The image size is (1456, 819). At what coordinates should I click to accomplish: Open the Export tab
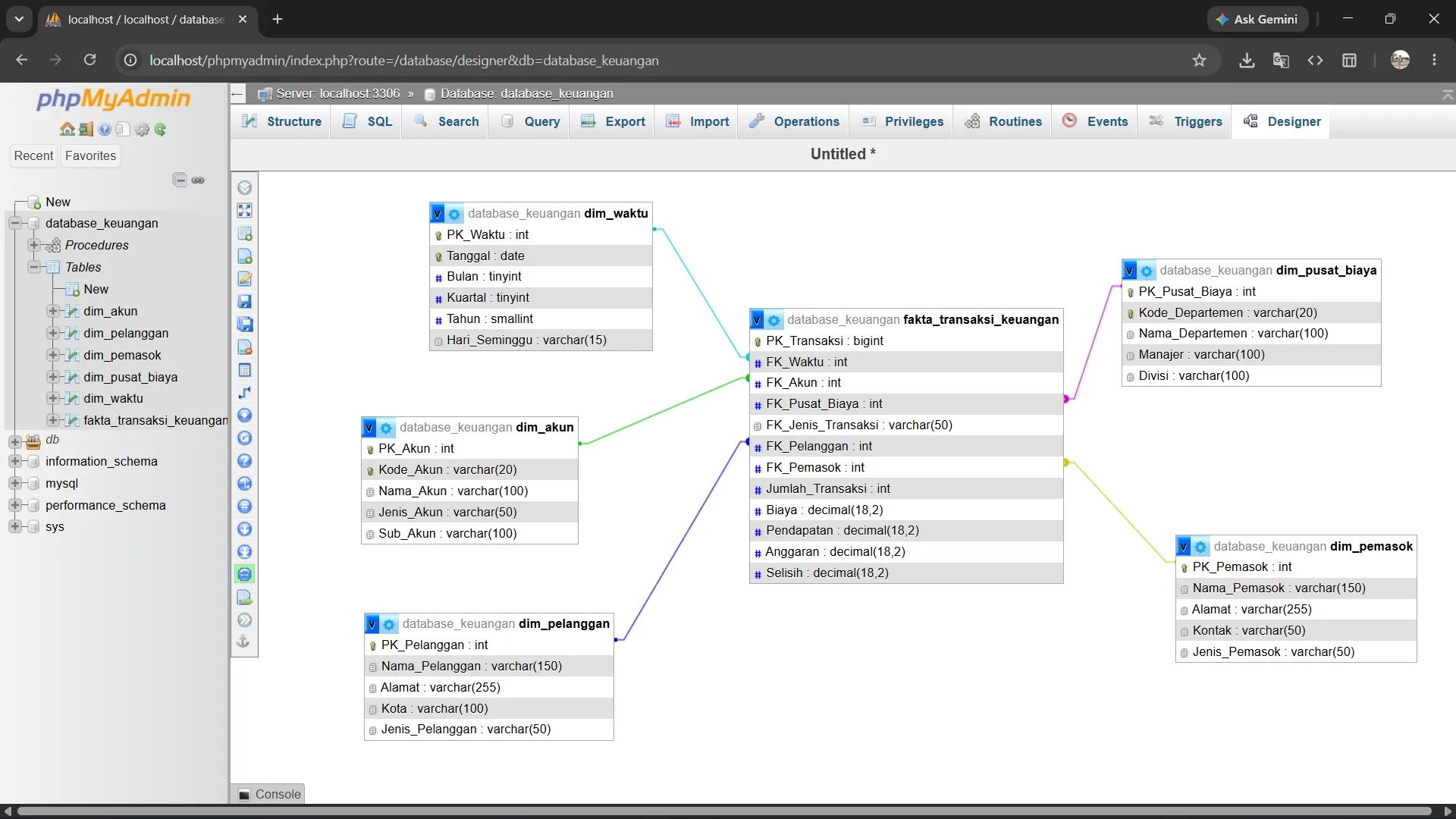[x=613, y=121]
